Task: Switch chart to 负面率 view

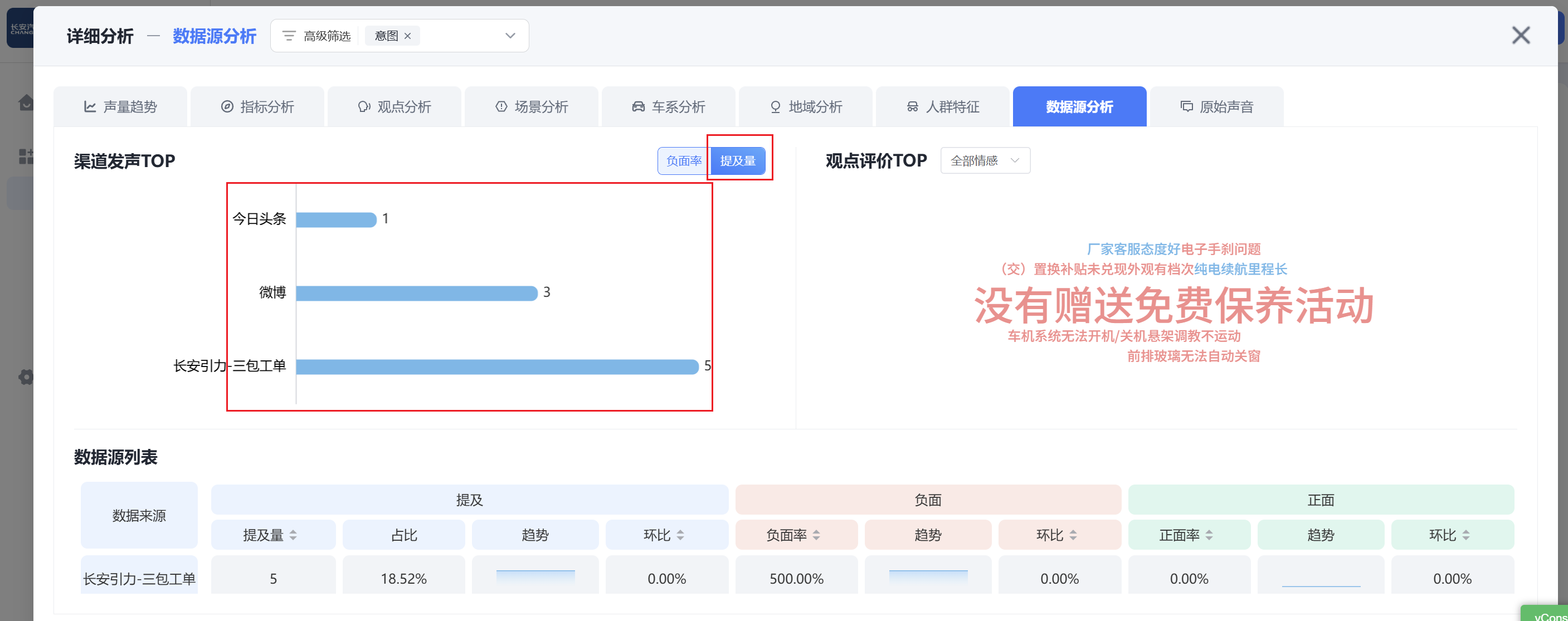Action: [684, 161]
